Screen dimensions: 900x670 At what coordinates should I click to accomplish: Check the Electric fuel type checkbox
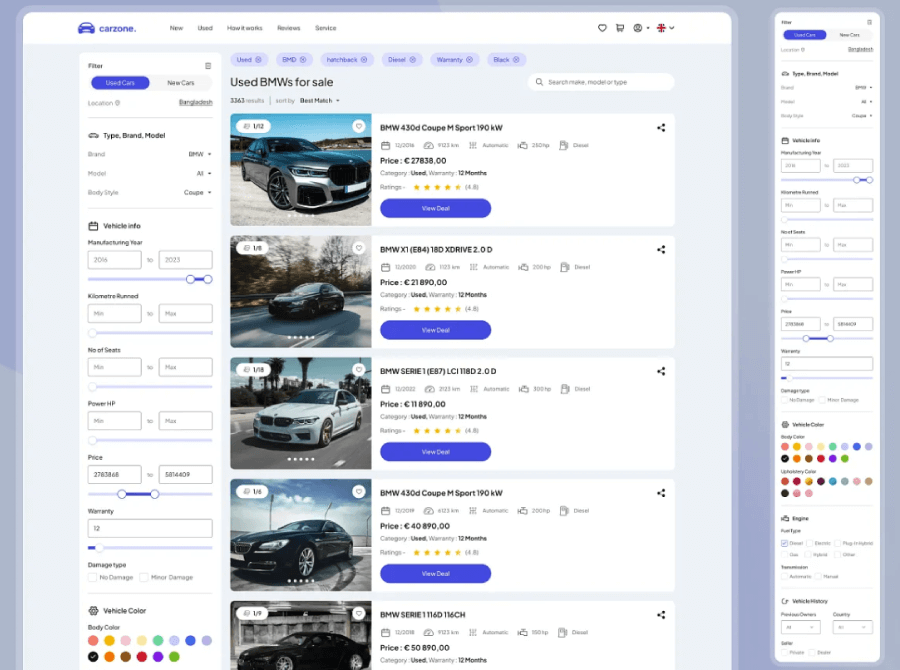coord(809,543)
